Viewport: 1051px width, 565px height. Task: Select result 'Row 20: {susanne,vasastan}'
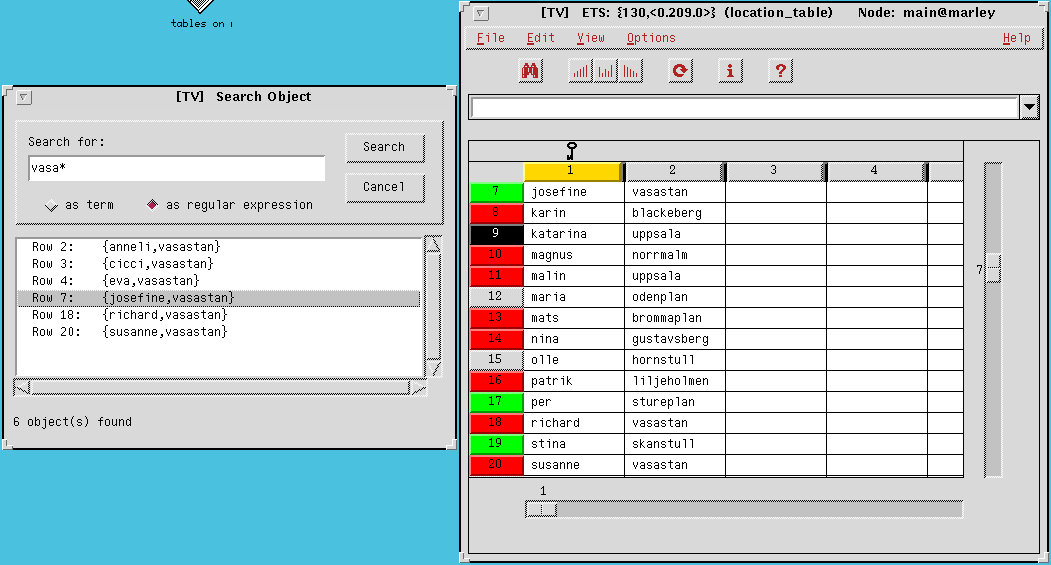point(219,332)
